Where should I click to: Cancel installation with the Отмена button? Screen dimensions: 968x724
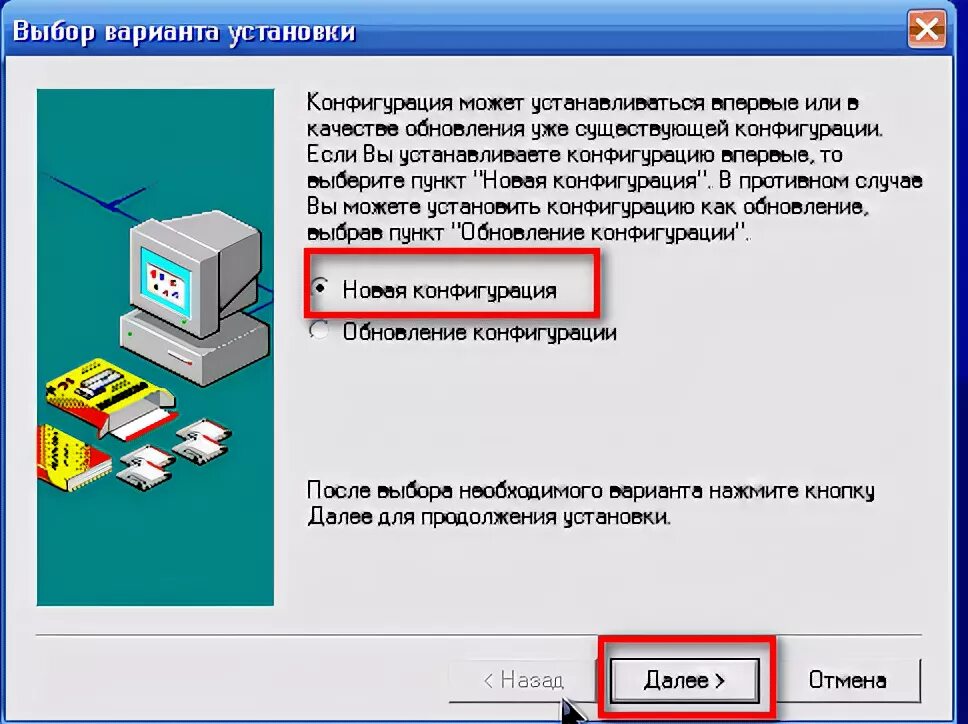click(847, 680)
